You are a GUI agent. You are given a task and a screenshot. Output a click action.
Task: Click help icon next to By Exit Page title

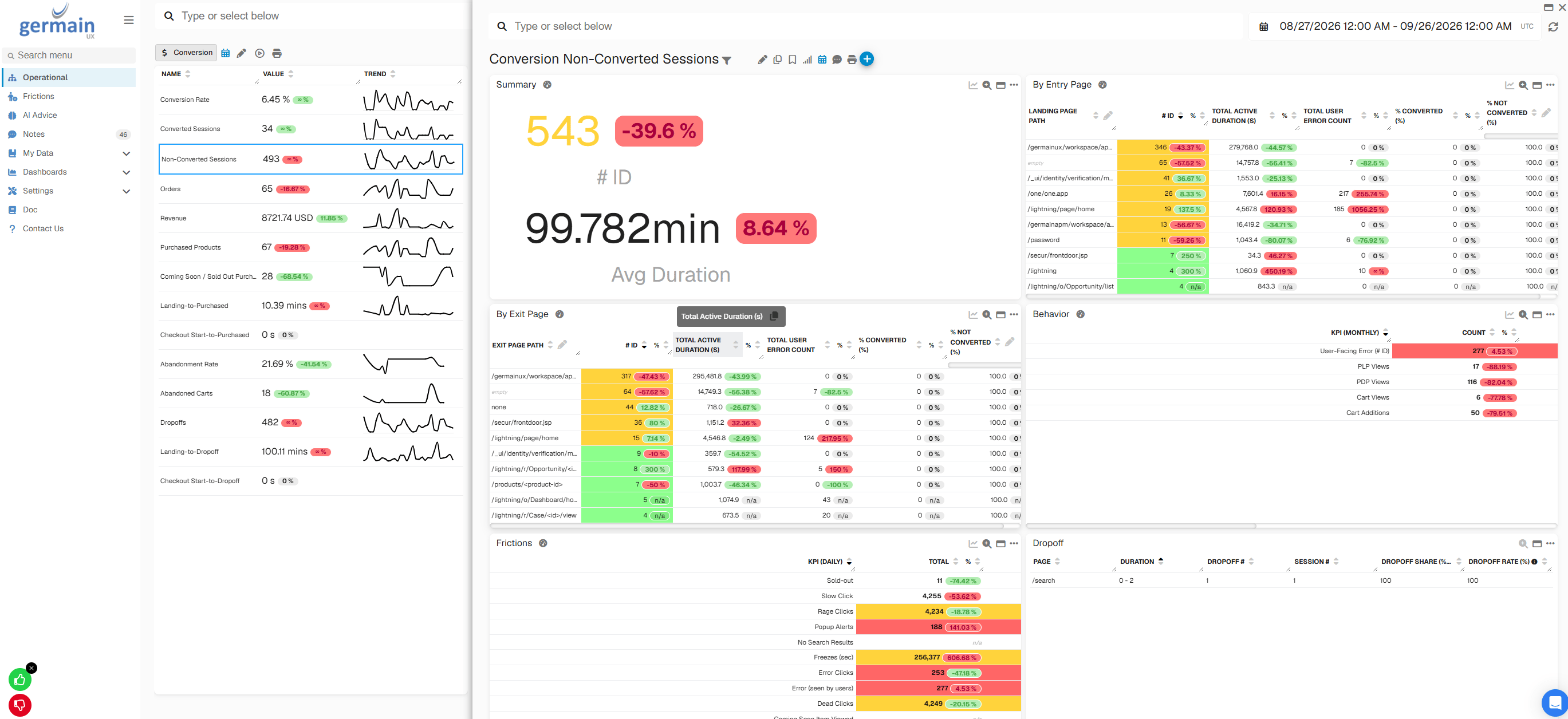(560, 314)
